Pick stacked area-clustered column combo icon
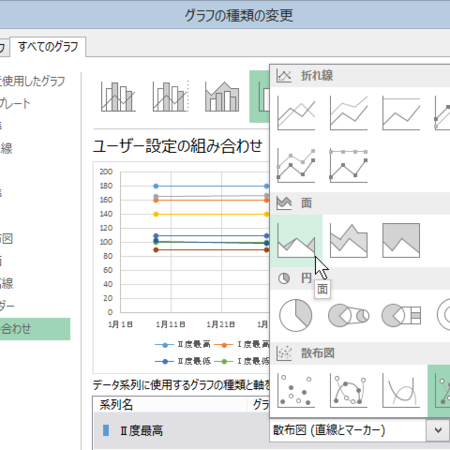This screenshot has width=450, height=450. click(222, 96)
